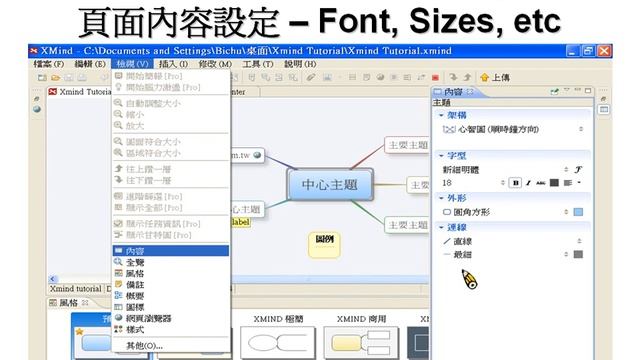Image resolution: width=640 pixels, height=360 pixels.
Task: Choose 風格 from the view menu
Action: coord(171,273)
